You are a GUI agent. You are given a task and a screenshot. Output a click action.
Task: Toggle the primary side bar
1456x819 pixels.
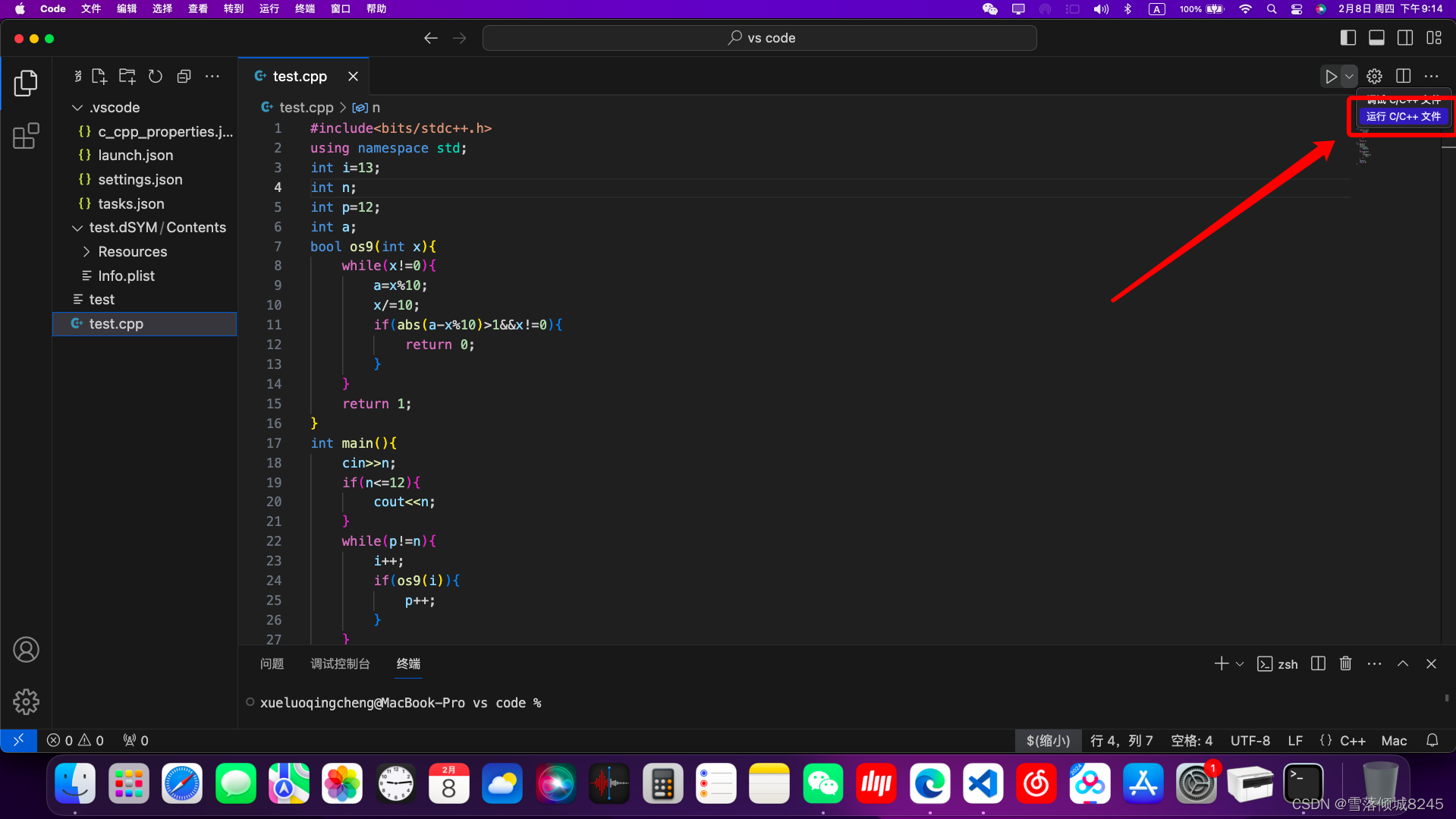1348,38
